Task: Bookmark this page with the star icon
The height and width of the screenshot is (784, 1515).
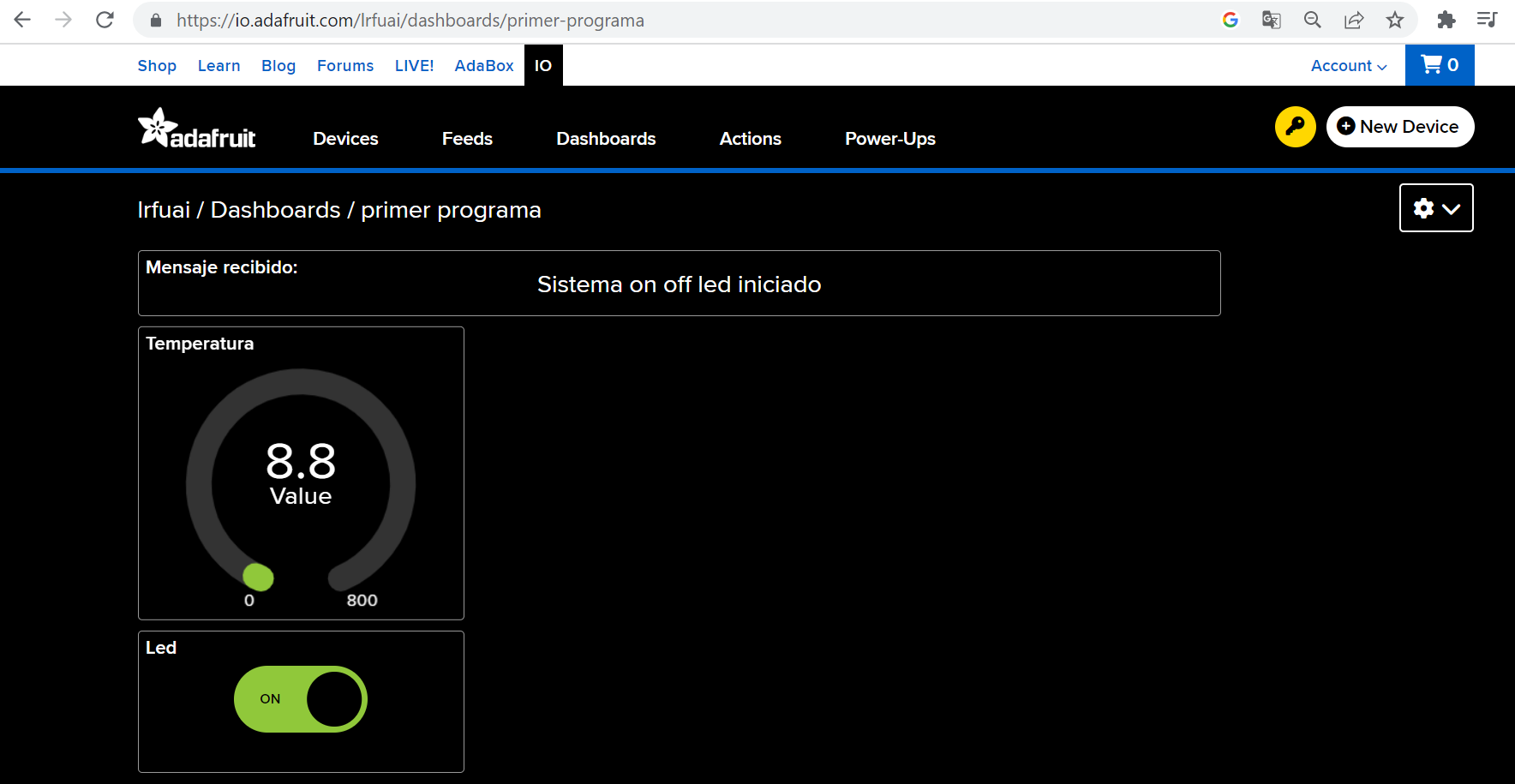Action: pos(1395,20)
